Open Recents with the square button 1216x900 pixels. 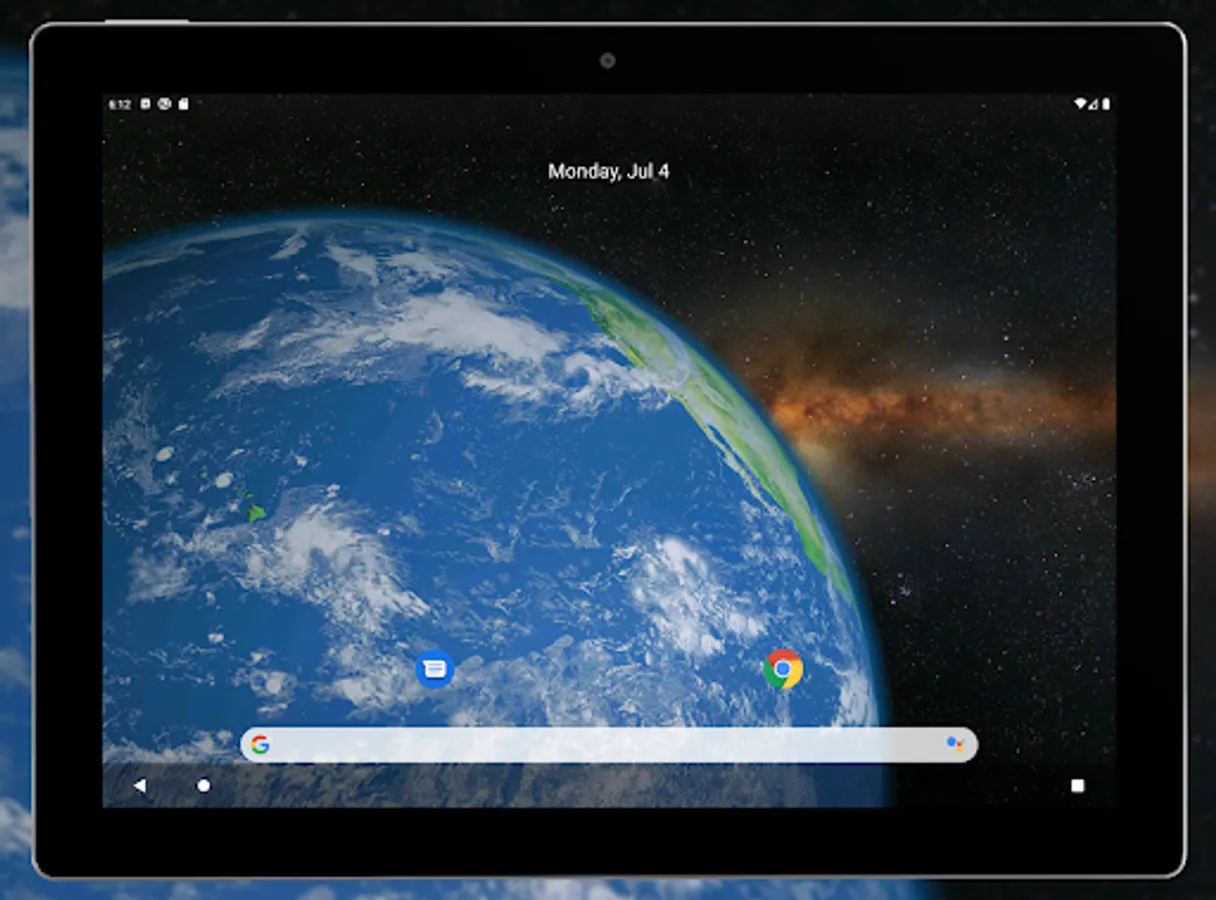(1077, 786)
